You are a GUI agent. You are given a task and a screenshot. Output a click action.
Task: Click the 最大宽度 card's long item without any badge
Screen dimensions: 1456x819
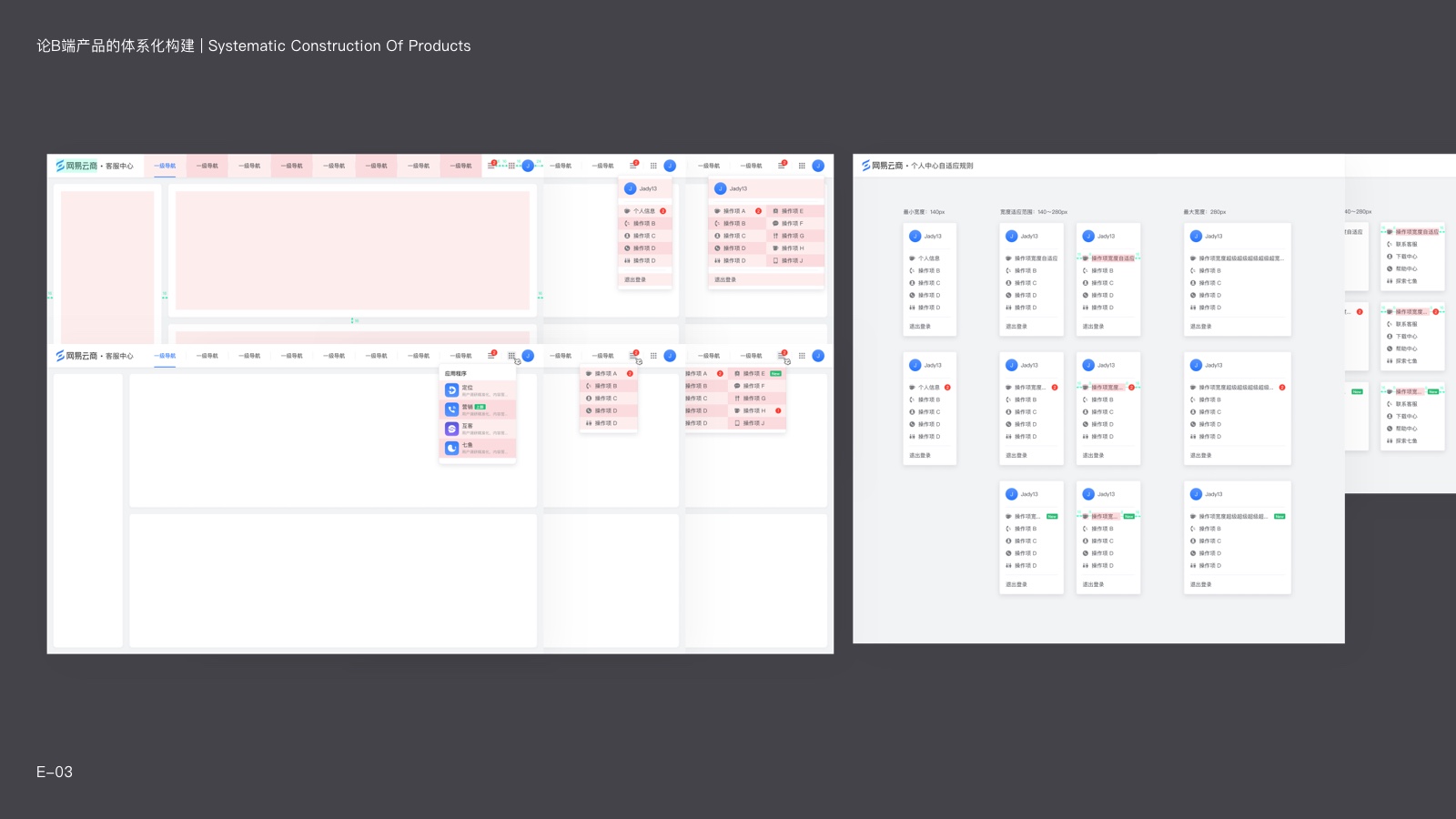tap(1237, 258)
